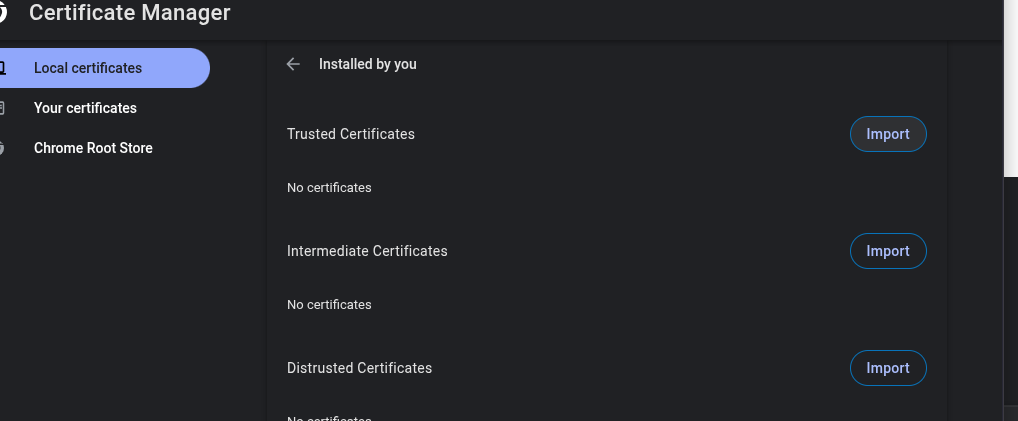This screenshot has height=421, width=1018.
Task: Click the Distrusted Certificates heading
Action: point(359,368)
